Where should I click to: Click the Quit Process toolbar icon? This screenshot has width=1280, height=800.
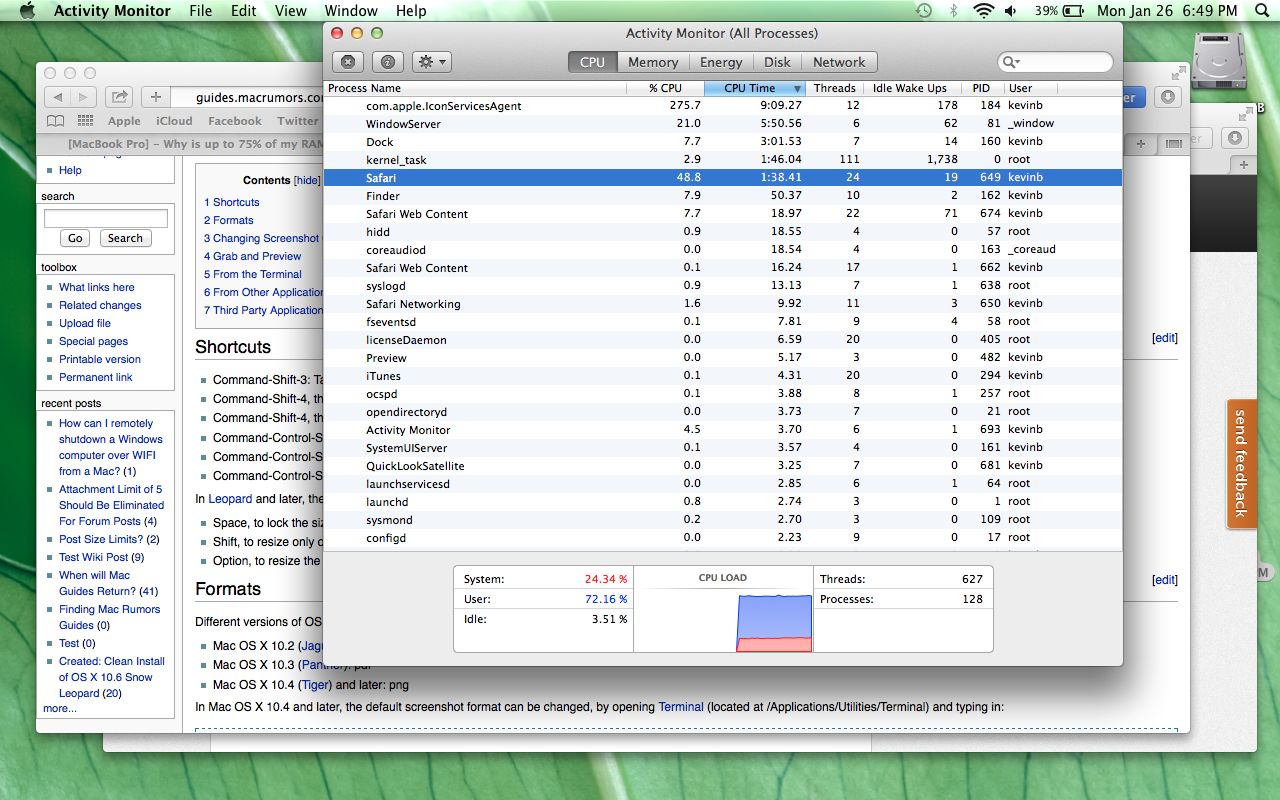pos(347,62)
